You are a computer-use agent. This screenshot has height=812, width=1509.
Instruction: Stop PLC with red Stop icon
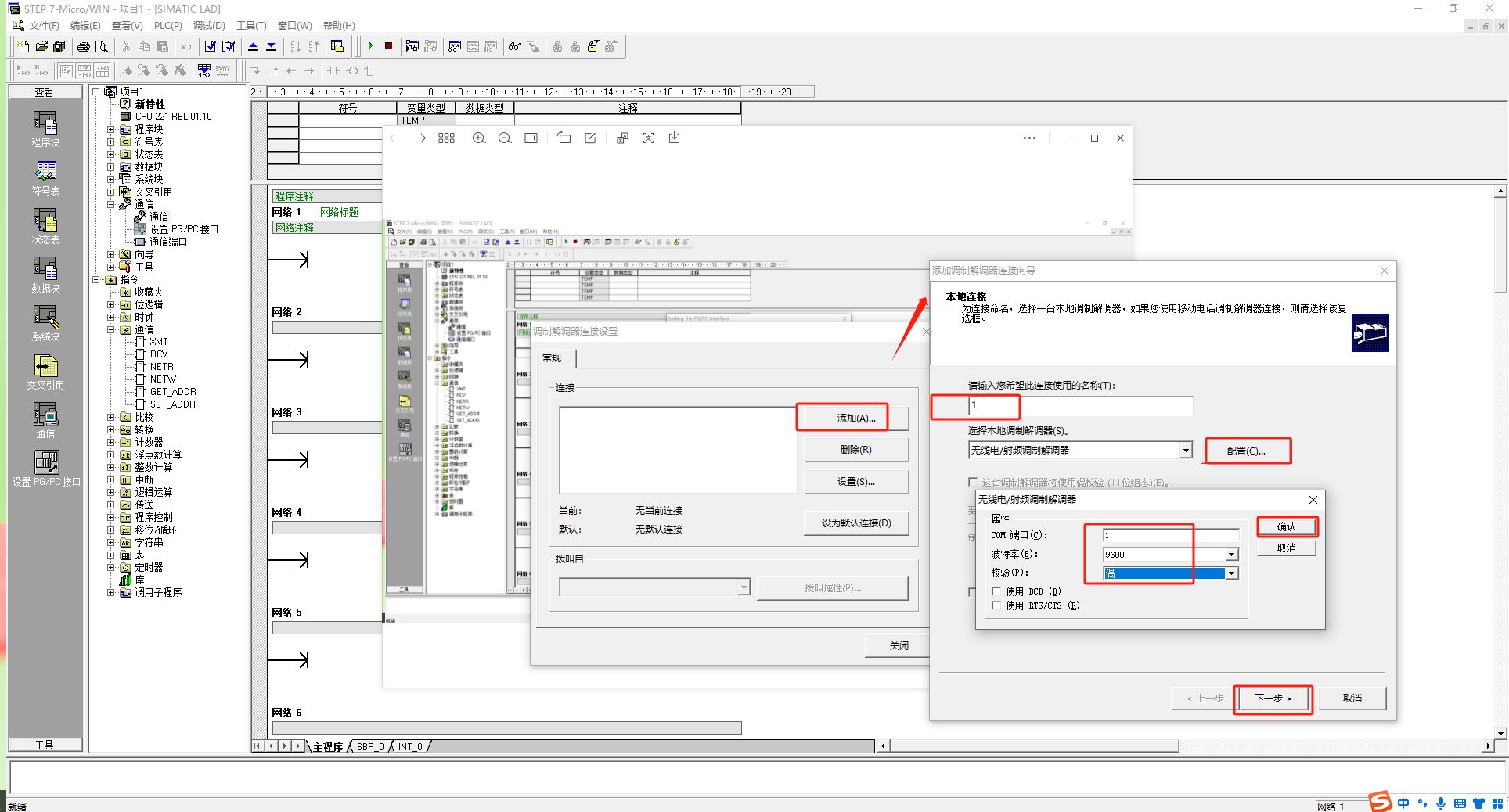click(x=388, y=46)
